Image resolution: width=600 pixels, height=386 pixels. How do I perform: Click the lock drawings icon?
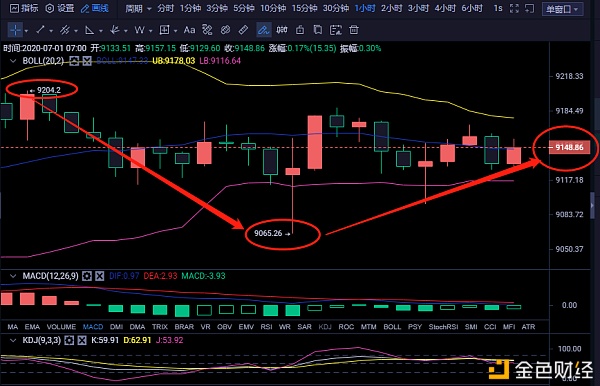point(300,30)
